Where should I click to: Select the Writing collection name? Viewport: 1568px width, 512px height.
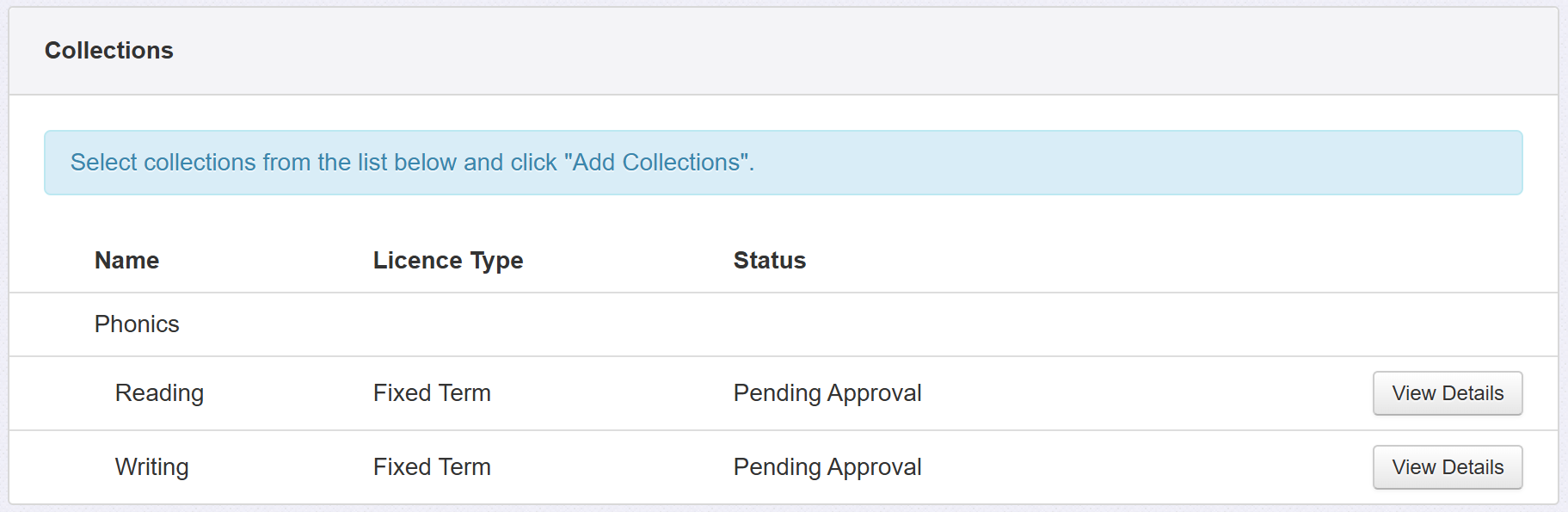(x=151, y=467)
